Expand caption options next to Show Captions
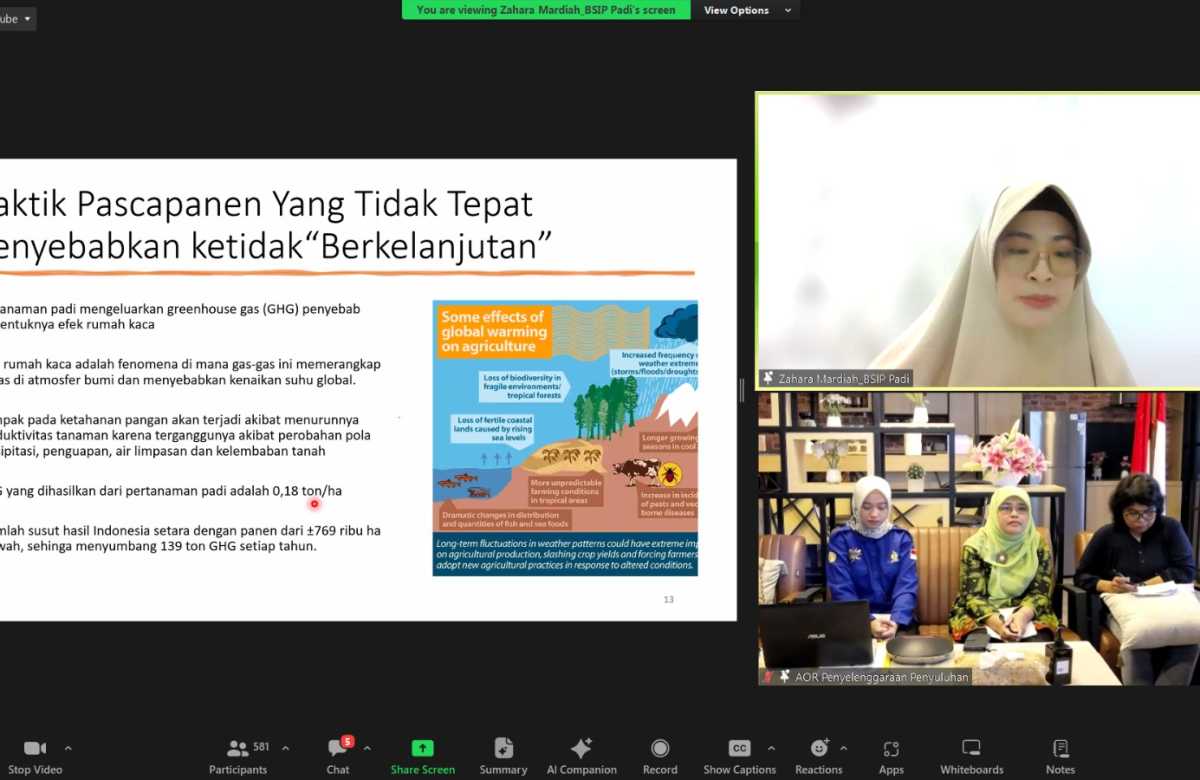This screenshot has height=780, width=1200. (x=771, y=748)
